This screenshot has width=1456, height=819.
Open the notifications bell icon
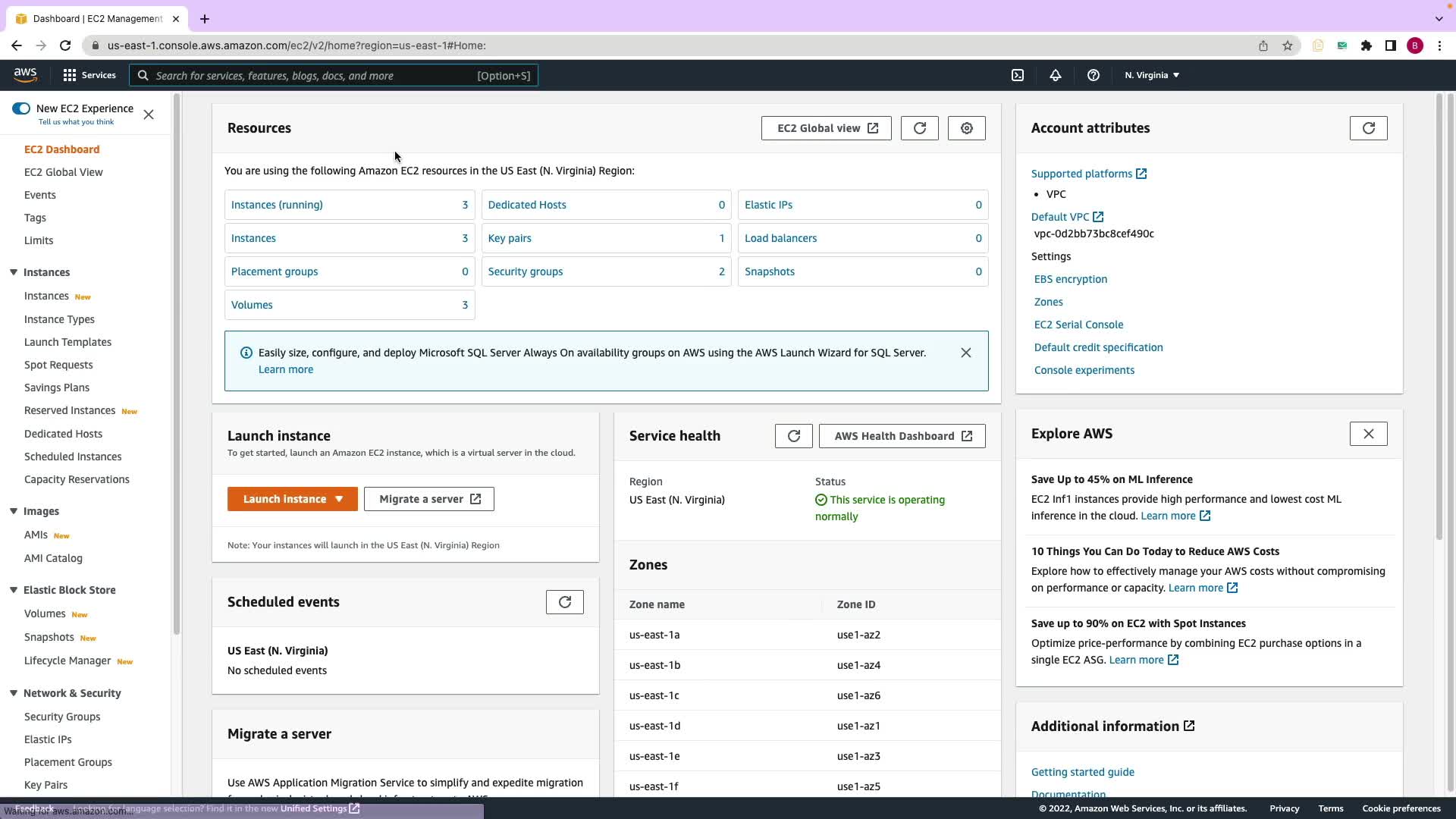(x=1055, y=75)
